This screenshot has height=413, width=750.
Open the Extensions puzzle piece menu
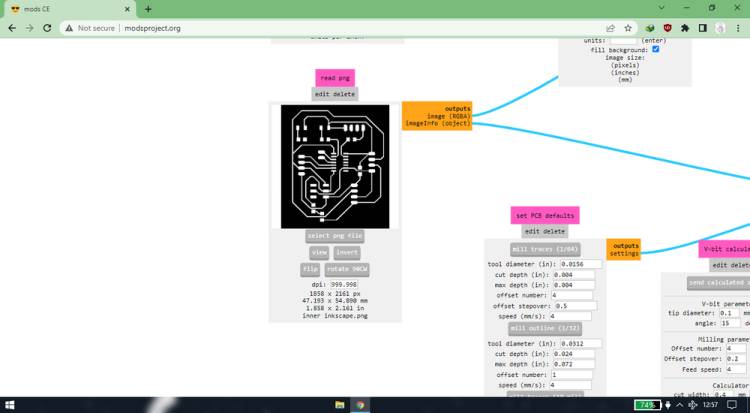point(685,28)
